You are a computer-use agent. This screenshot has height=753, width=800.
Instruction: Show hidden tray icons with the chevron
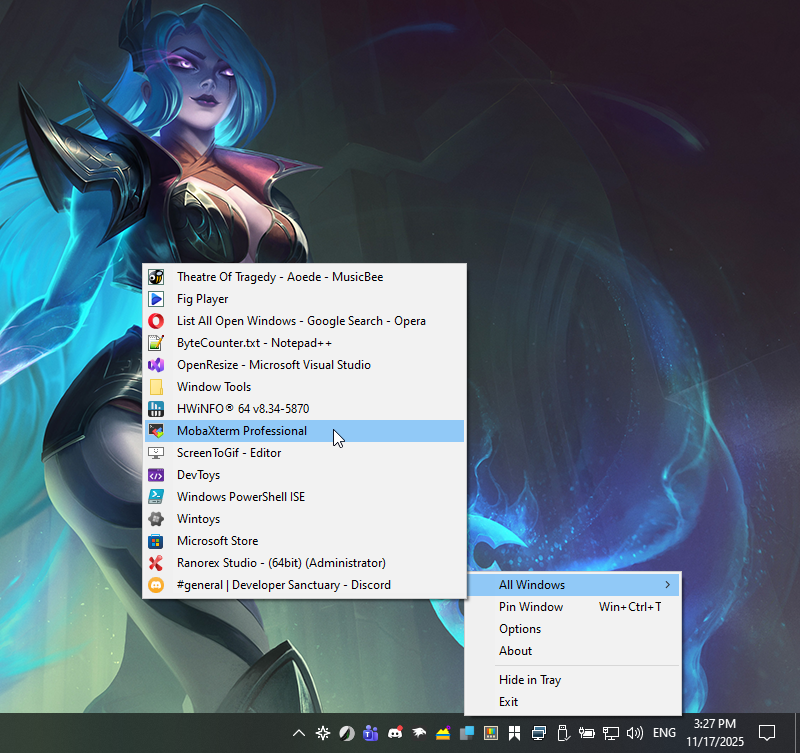tap(299, 733)
